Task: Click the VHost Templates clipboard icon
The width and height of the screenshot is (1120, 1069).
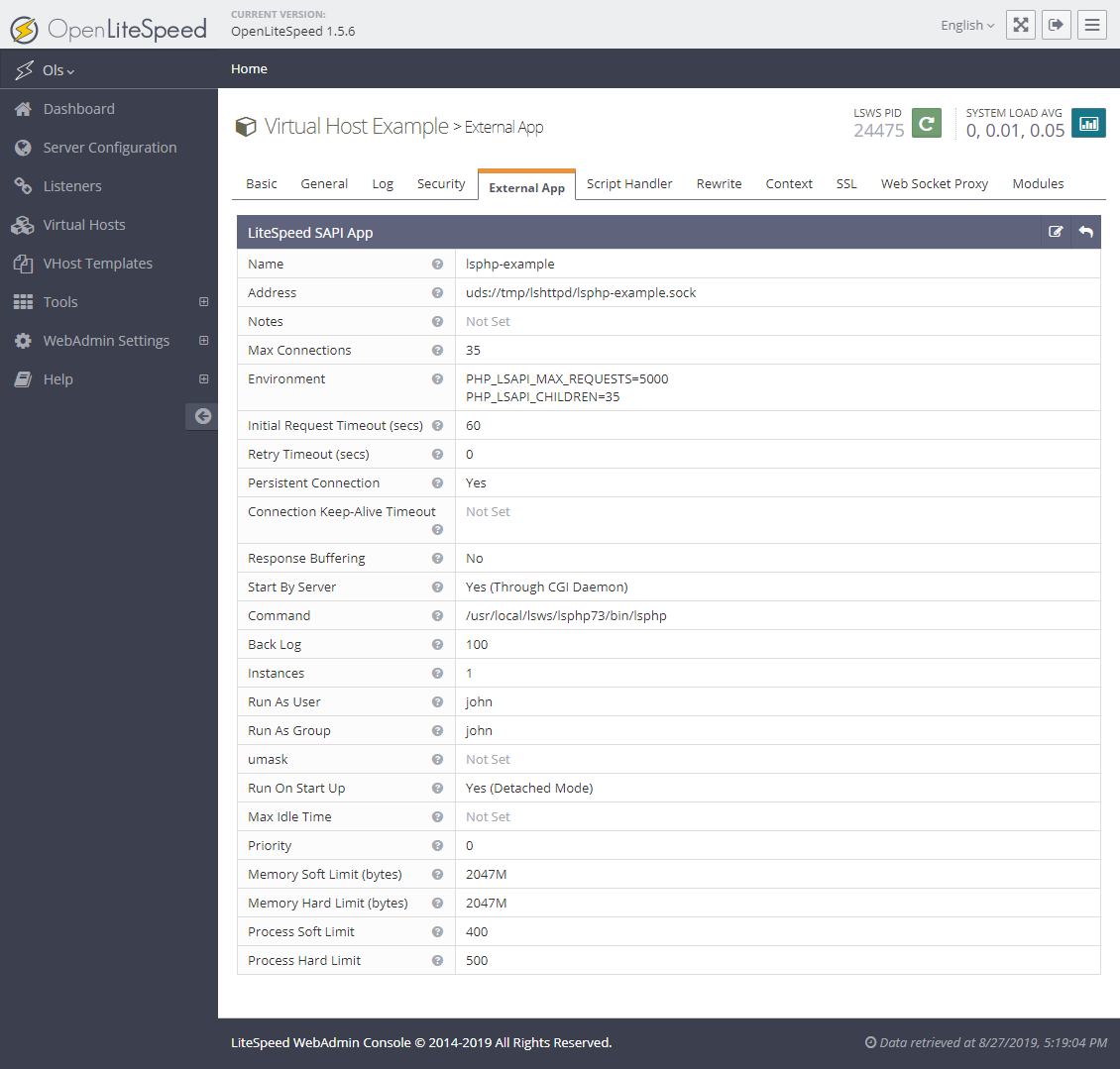Action: pos(23,264)
